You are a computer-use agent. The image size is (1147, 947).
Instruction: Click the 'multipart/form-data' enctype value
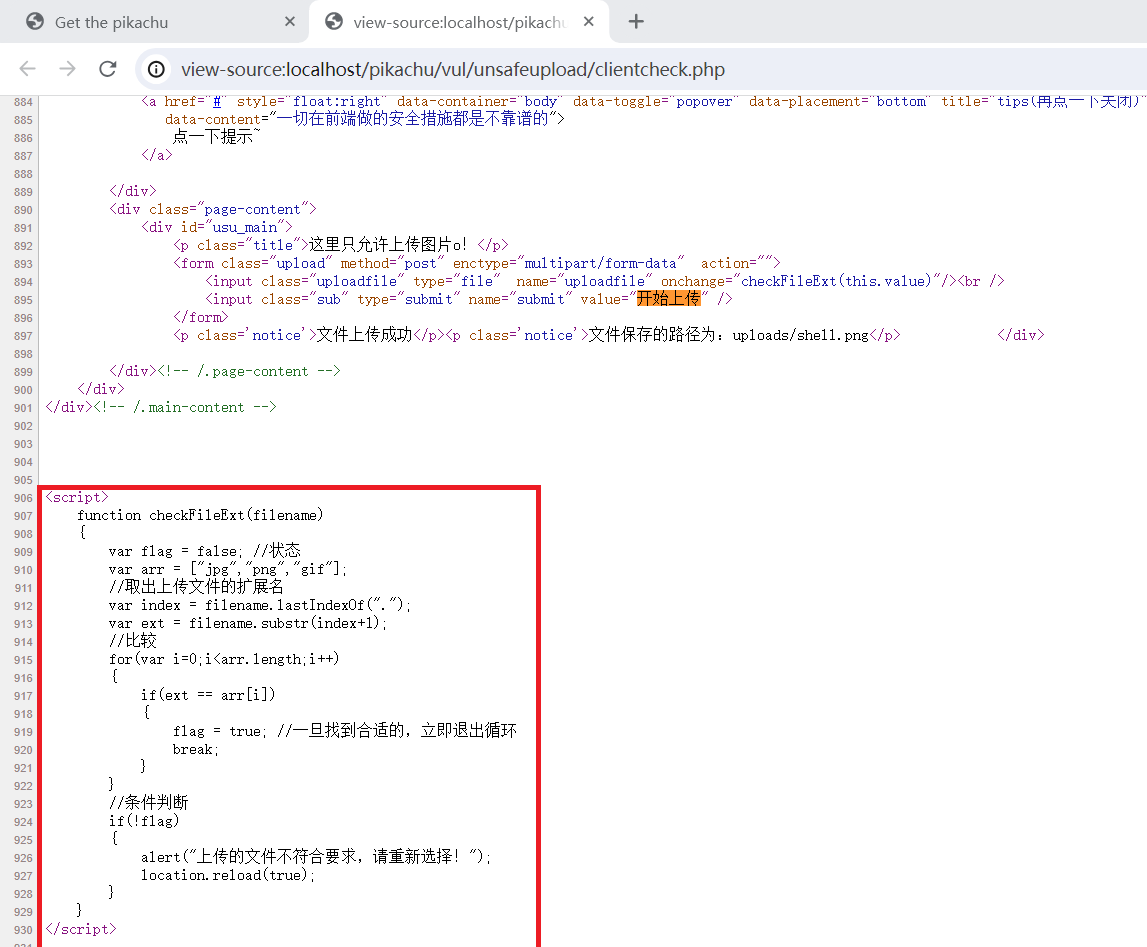600,263
